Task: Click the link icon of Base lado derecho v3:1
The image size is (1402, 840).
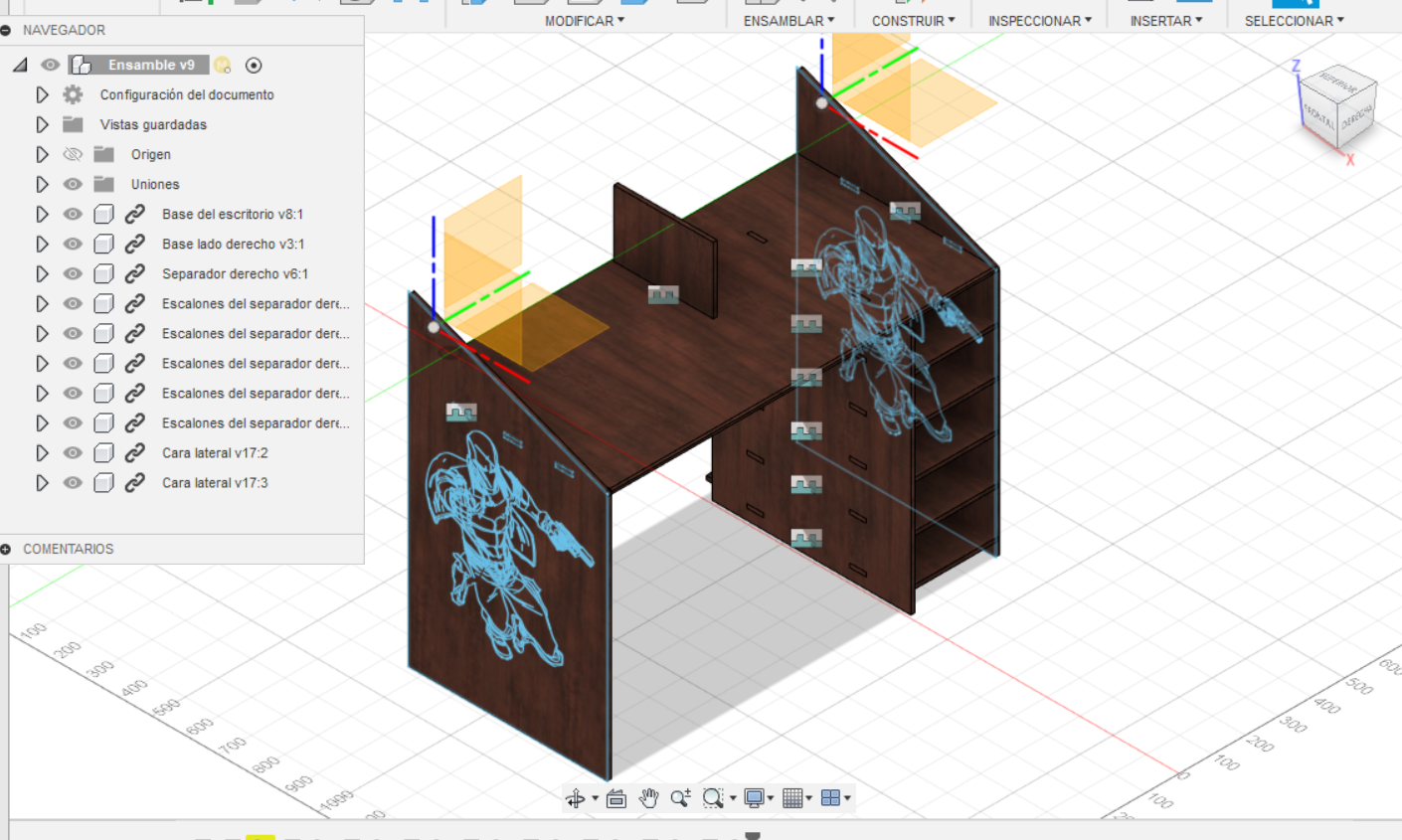Action: tap(135, 244)
